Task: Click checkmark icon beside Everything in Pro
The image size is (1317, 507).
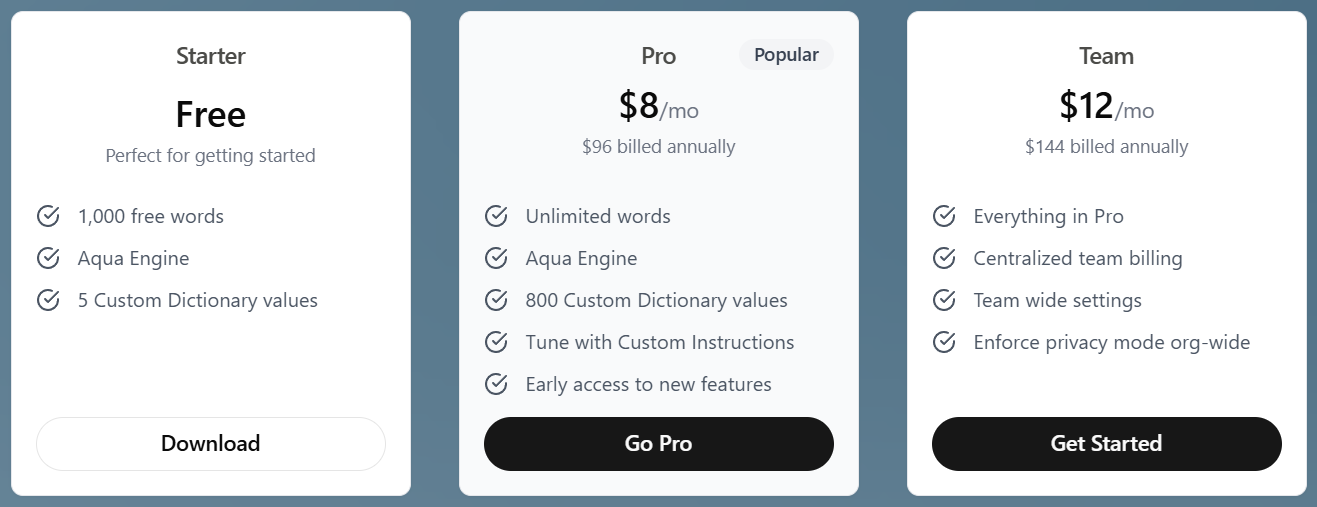Action: [944, 216]
